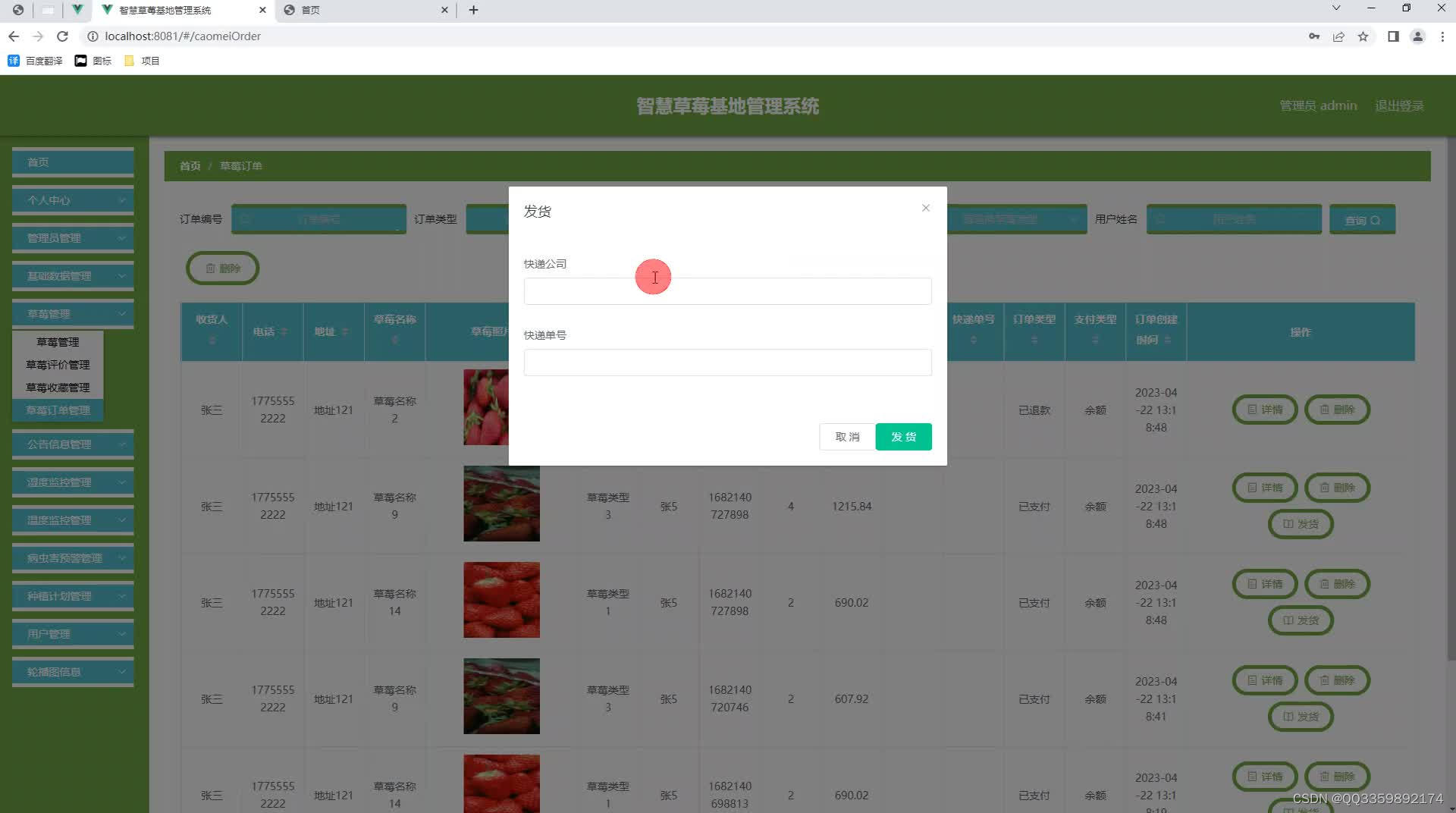Click the batch 删除 button above table
Viewport: 1456px width, 813px height.
(x=223, y=268)
